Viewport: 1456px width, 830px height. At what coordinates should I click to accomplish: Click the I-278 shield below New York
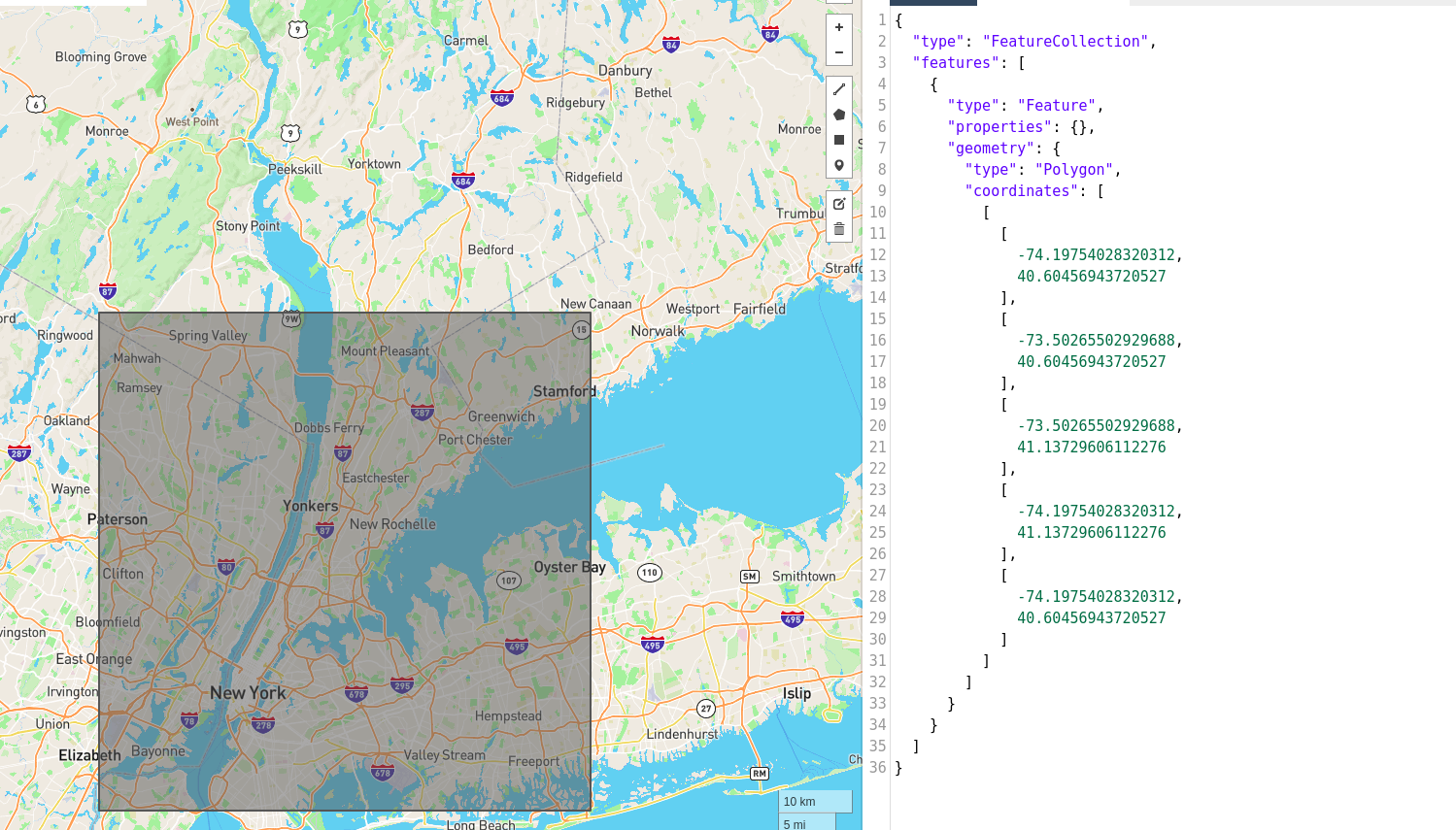263,725
